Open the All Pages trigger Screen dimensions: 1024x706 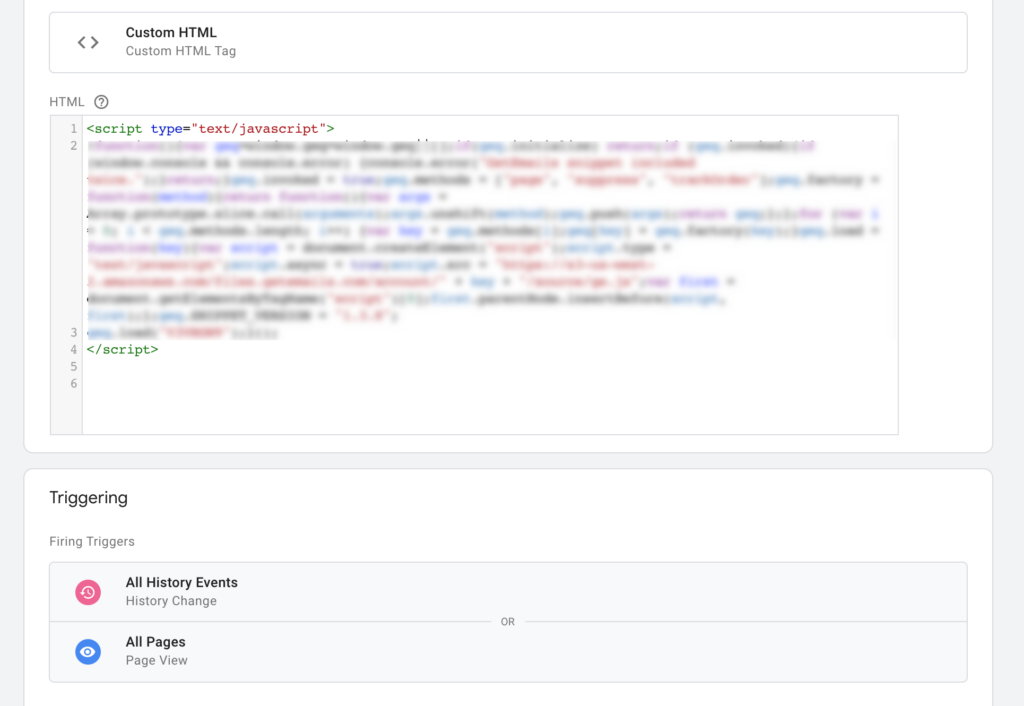pyautogui.click(x=508, y=652)
